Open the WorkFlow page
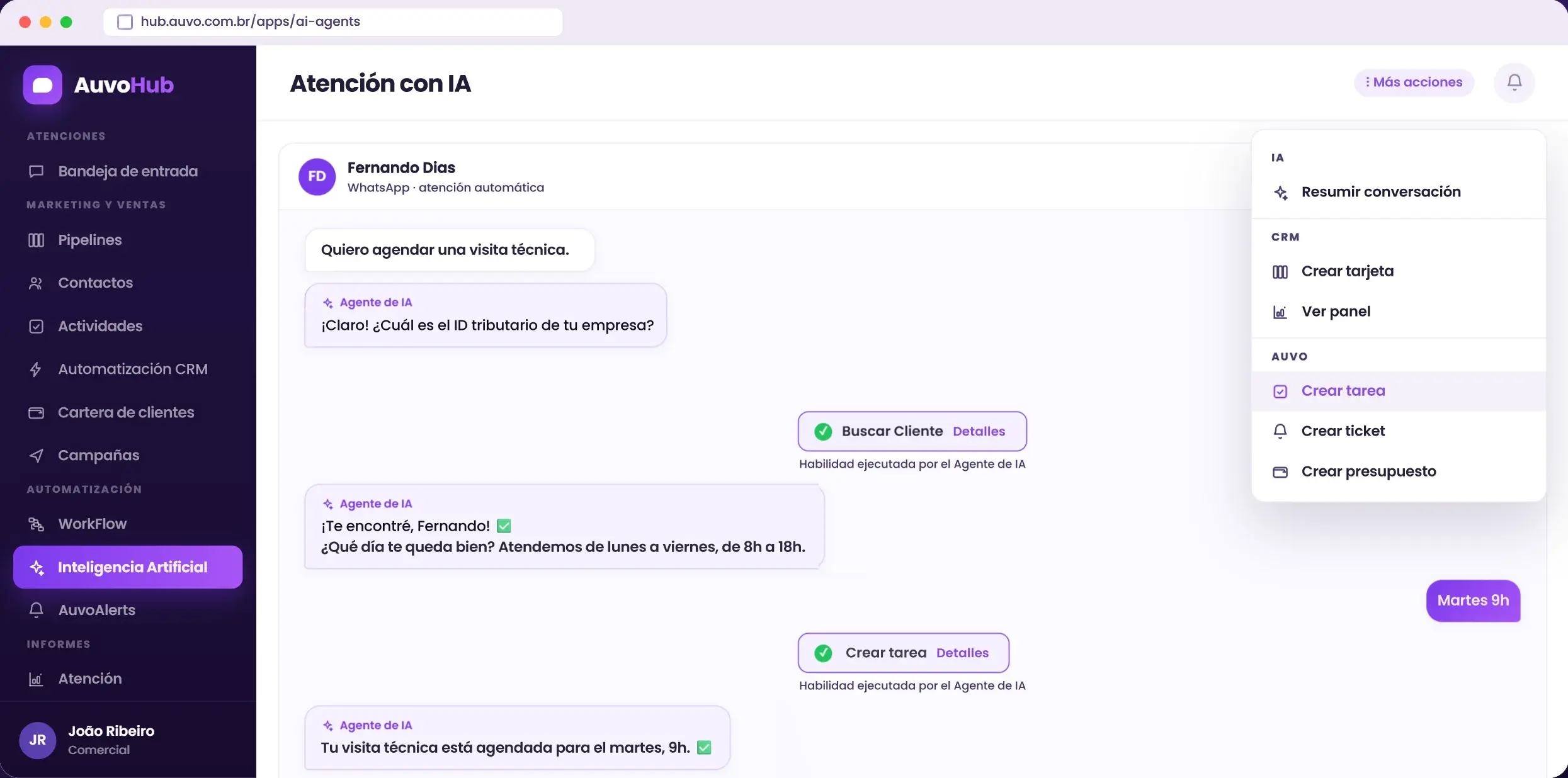The height and width of the screenshot is (778, 1568). pos(128,524)
